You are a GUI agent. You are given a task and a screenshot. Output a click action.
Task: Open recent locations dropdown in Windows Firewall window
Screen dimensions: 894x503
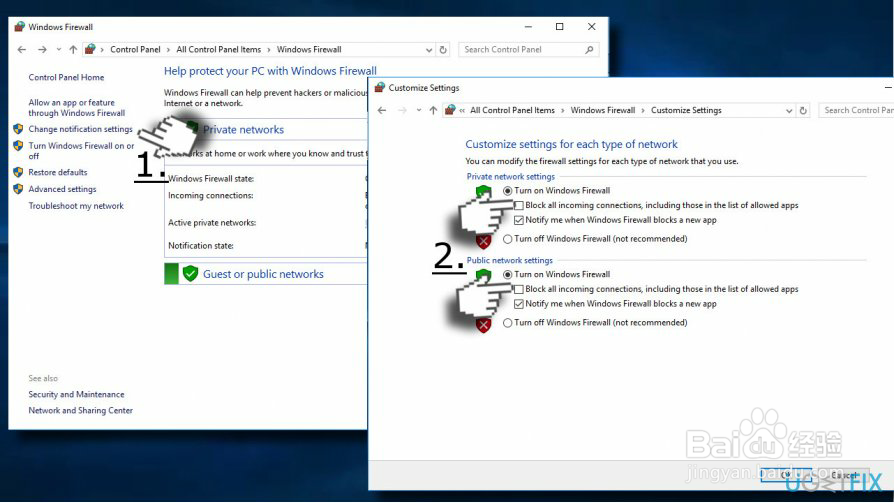(x=59, y=50)
